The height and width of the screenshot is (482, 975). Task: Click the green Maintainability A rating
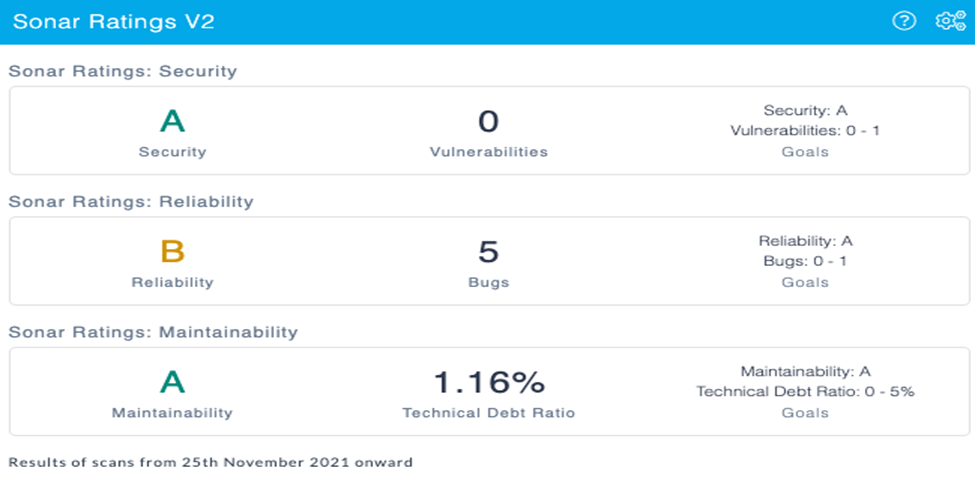pyautogui.click(x=172, y=382)
